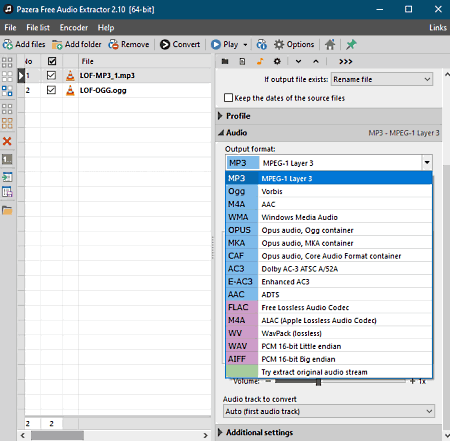Choose CAF Core Audio Format container

pyautogui.click(x=329, y=256)
